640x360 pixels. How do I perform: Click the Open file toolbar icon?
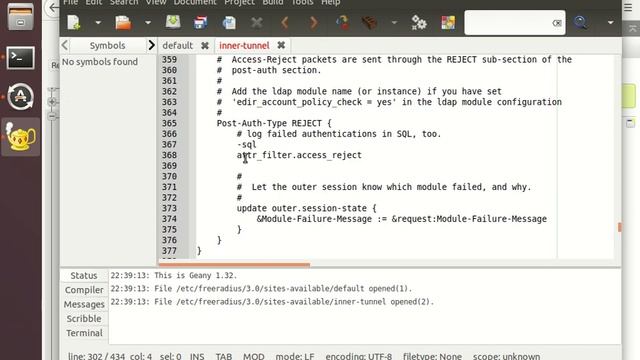tap(123, 23)
